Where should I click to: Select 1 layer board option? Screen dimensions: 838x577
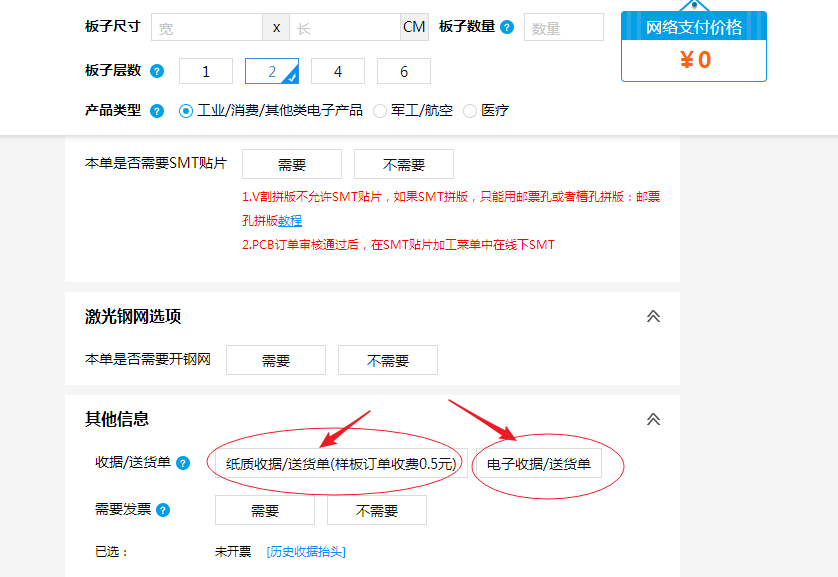(x=206, y=71)
